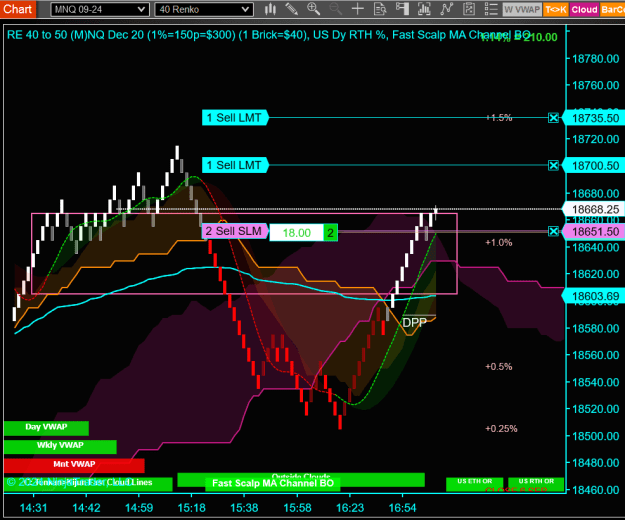Toggle the W VWAP button
Screen dimensions: 625x520
(522, 9)
